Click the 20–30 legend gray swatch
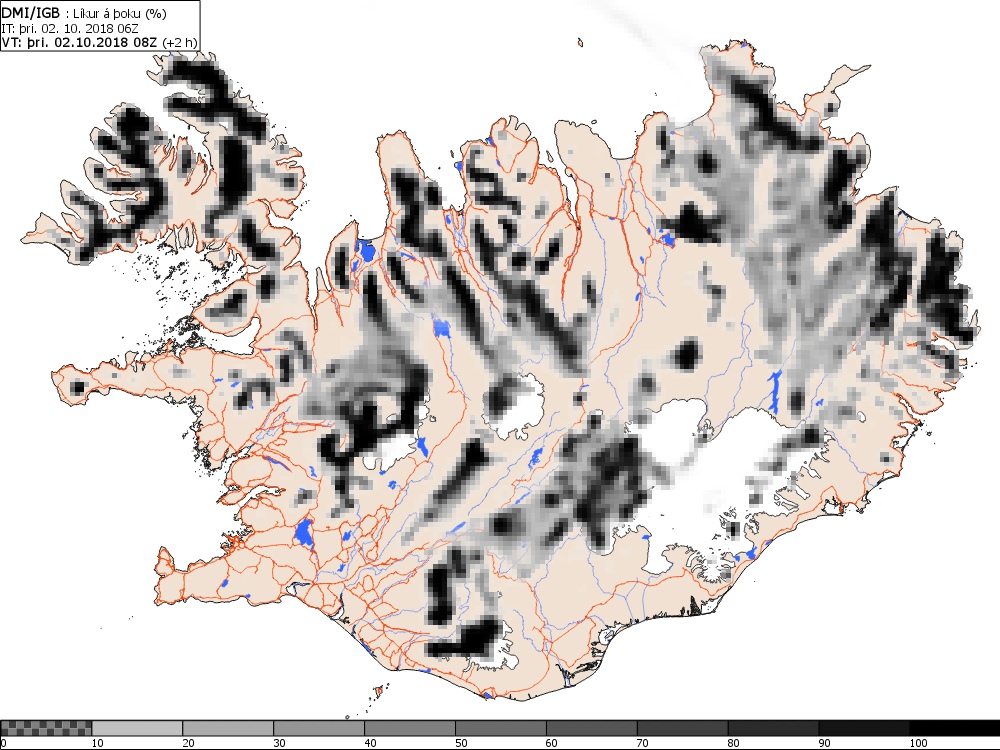 [228, 728]
